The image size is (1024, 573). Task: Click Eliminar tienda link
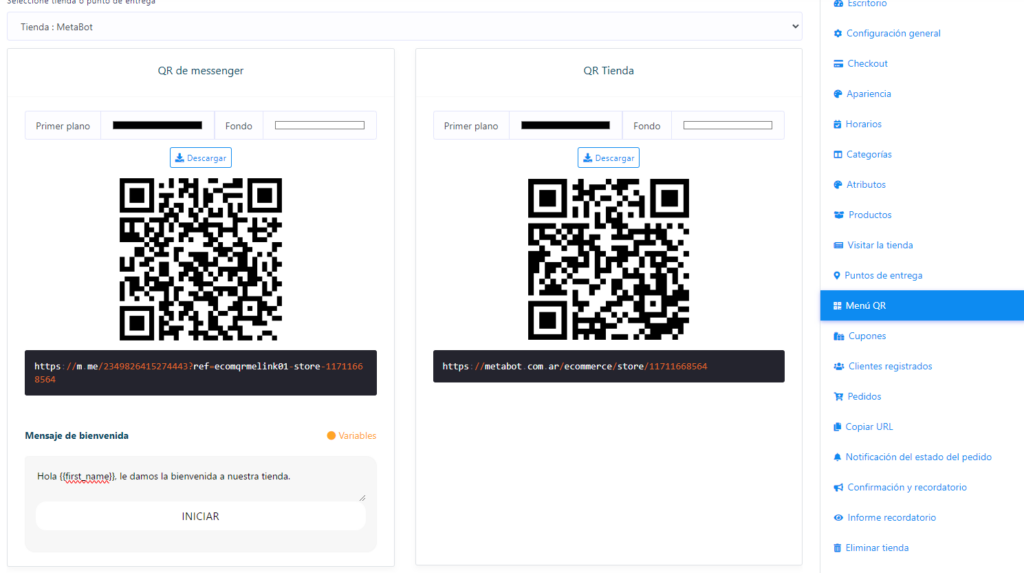[x=876, y=548]
